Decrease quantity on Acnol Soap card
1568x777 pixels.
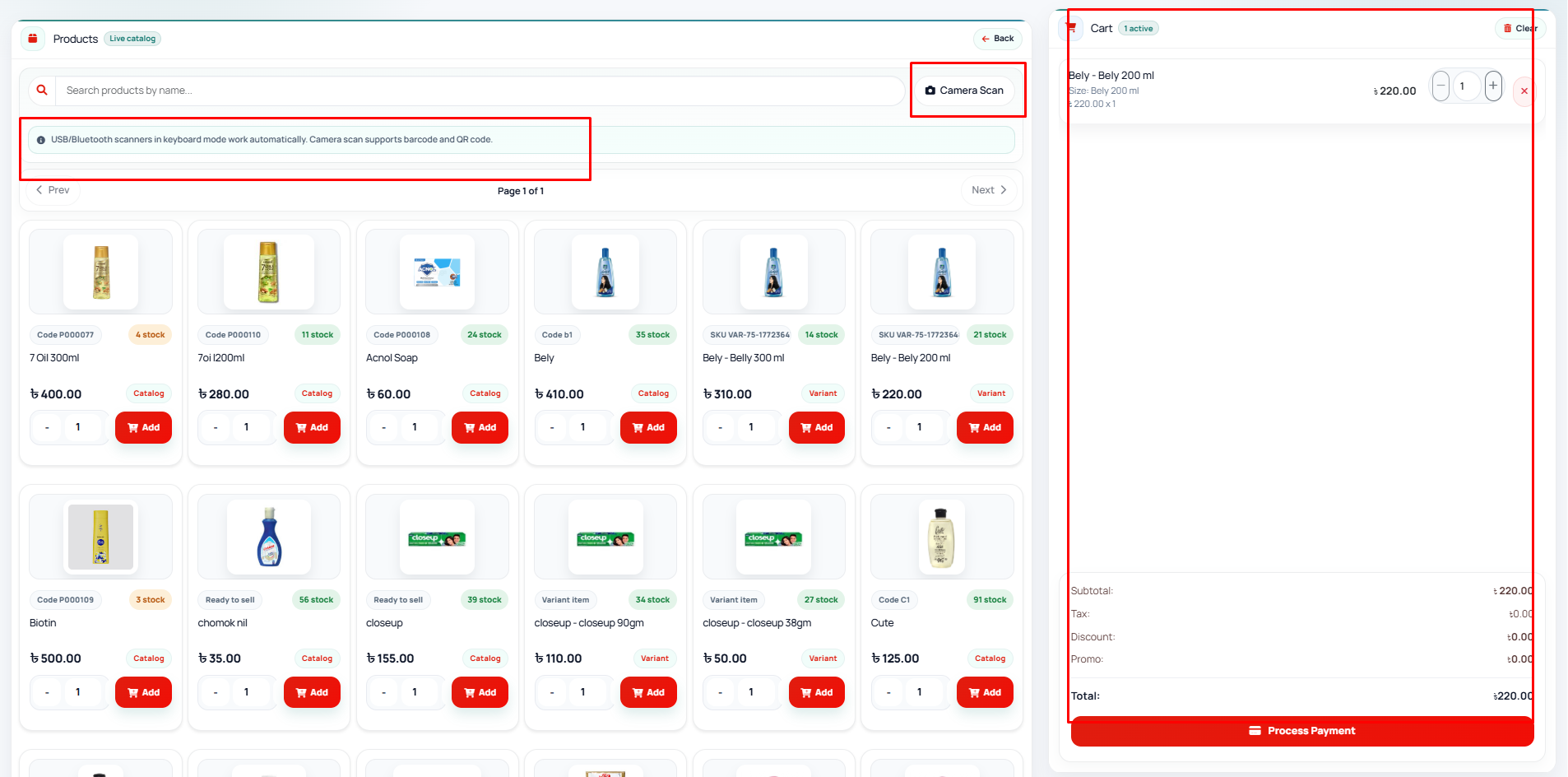[x=383, y=428]
